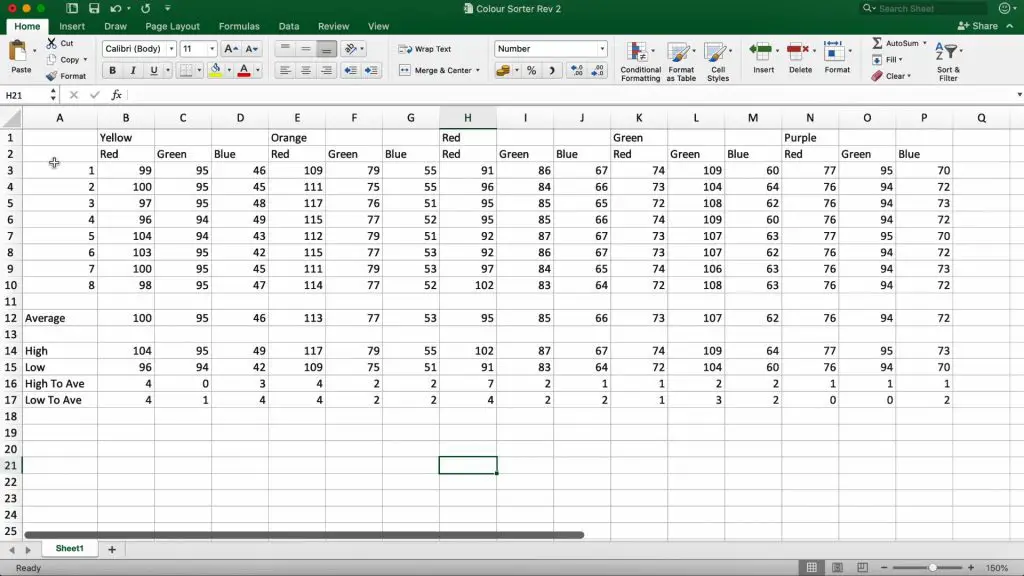Click the Share button
Viewport: 1024px width, 576px height.
[x=980, y=26]
